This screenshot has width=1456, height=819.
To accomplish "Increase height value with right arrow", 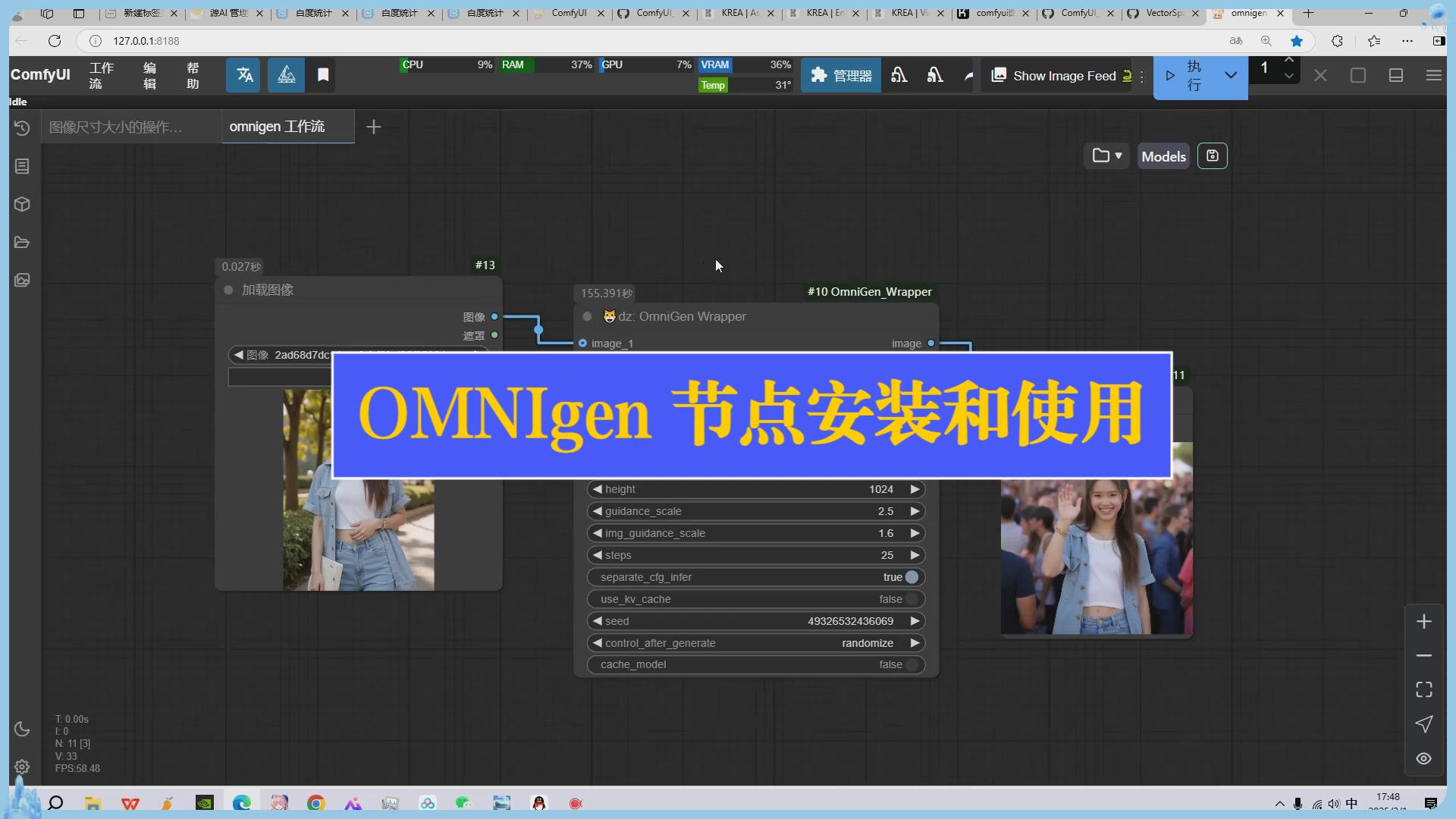I will coord(915,489).
